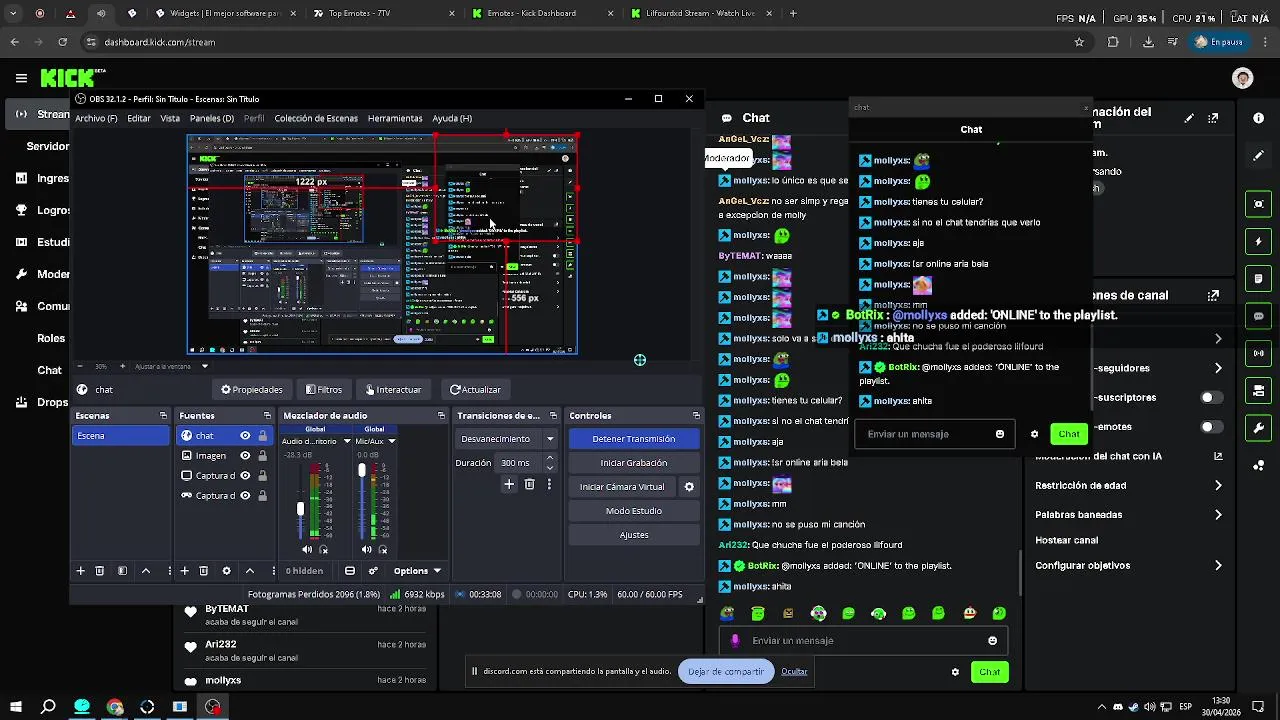The height and width of the screenshot is (720, 1280).
Task: Expand Configurar objetivos option
Action: pyautogui.click(x=1128, y=566)
